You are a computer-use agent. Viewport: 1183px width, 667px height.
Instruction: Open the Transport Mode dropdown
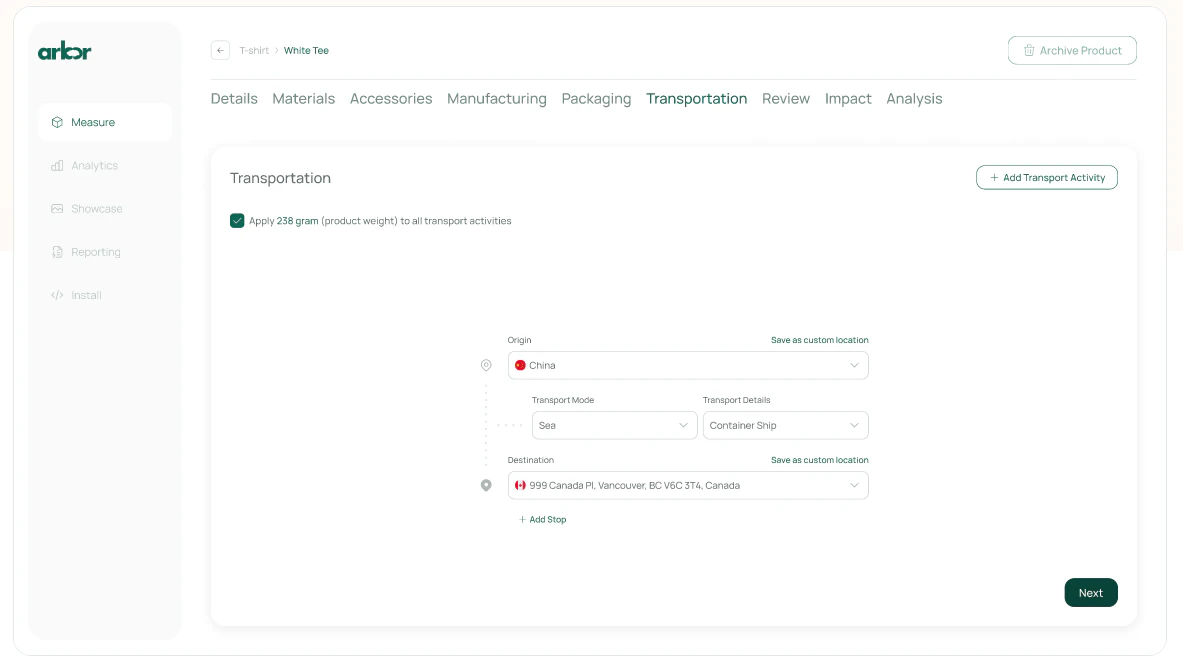(x=614, y=425)
